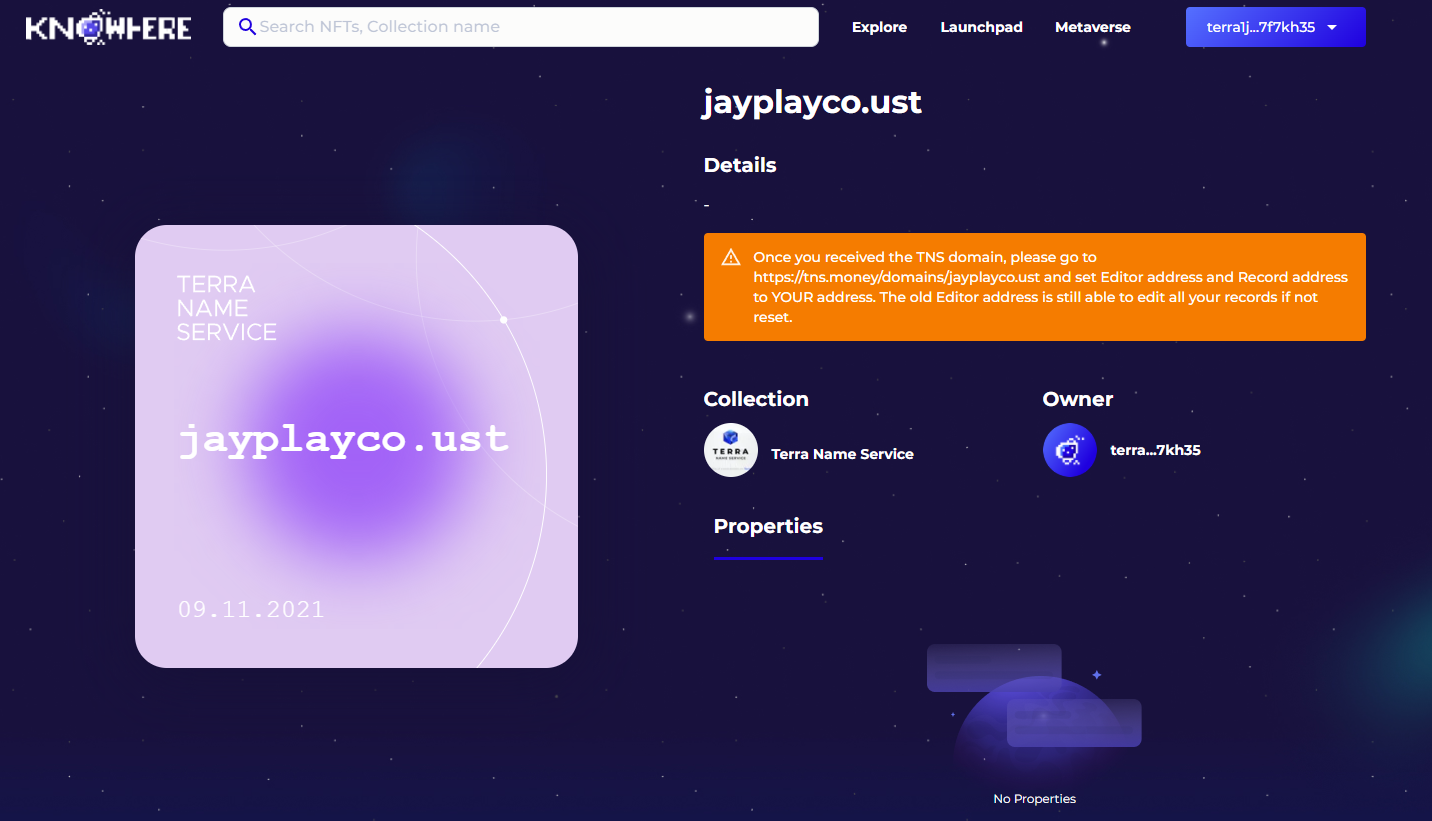This screenshot has width=1432, height=821.
Task: Click the search magnifier icon
Action: pos(247,27)
